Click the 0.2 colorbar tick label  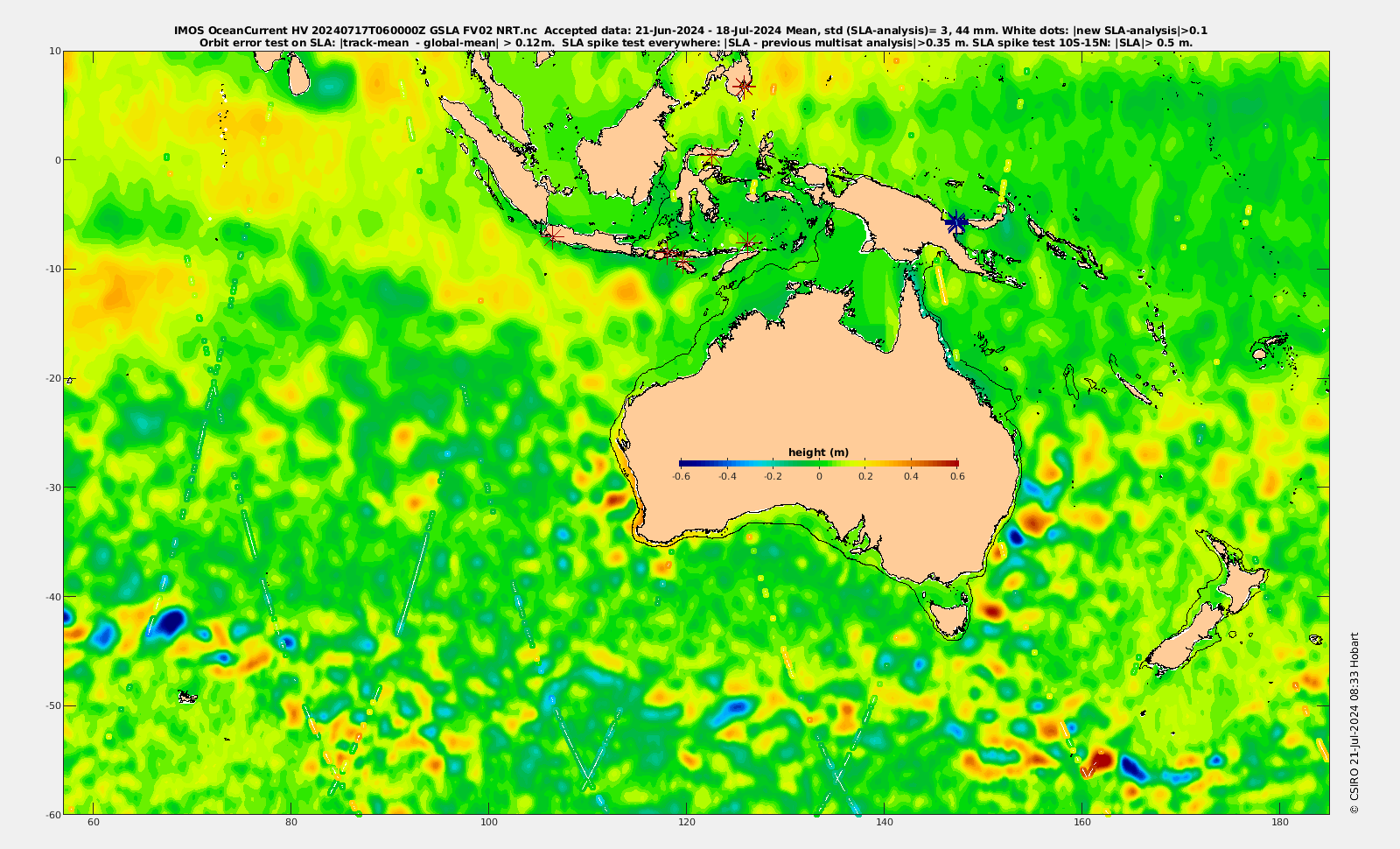(x=865, y=476)
